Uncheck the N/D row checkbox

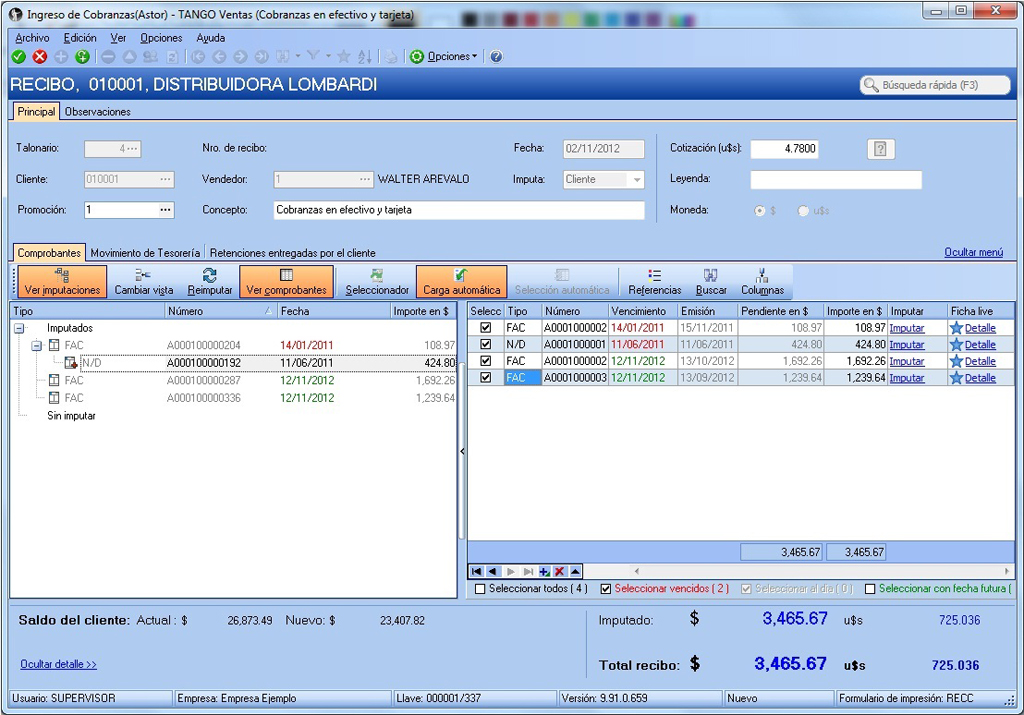[x=485, y=344]
